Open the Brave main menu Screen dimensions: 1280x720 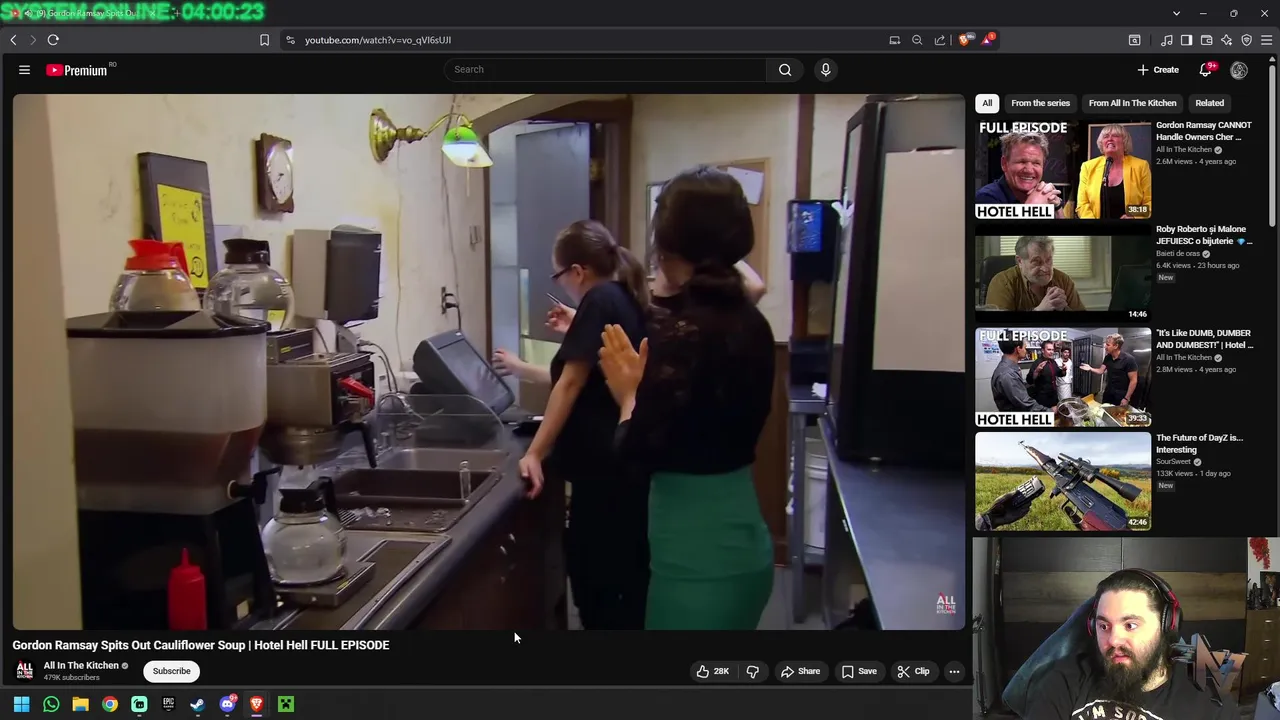click(x=1266, y=40)
